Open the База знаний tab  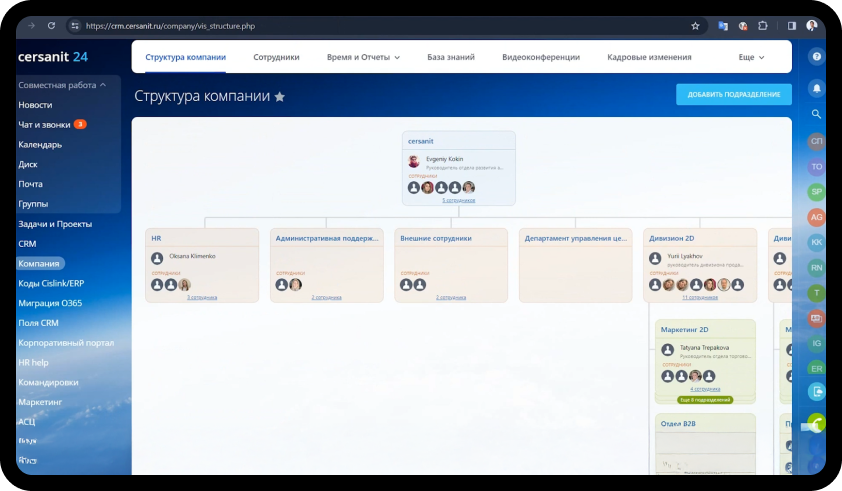[451, 58]
